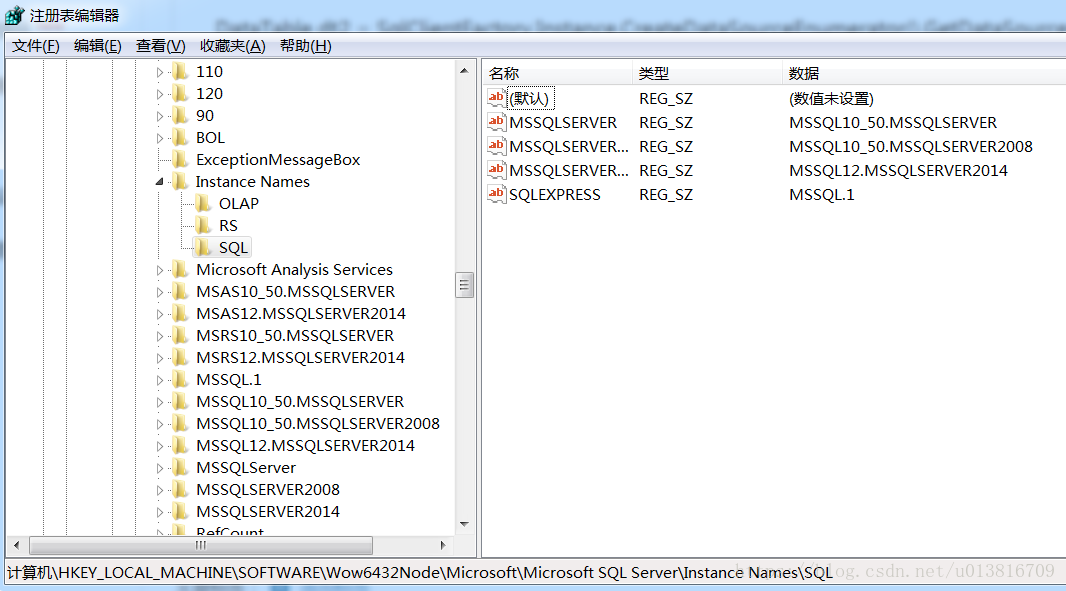Collapse the Instance Names tree node
The height and width of the screenshot is (591, 1066).
coord(159,182)
